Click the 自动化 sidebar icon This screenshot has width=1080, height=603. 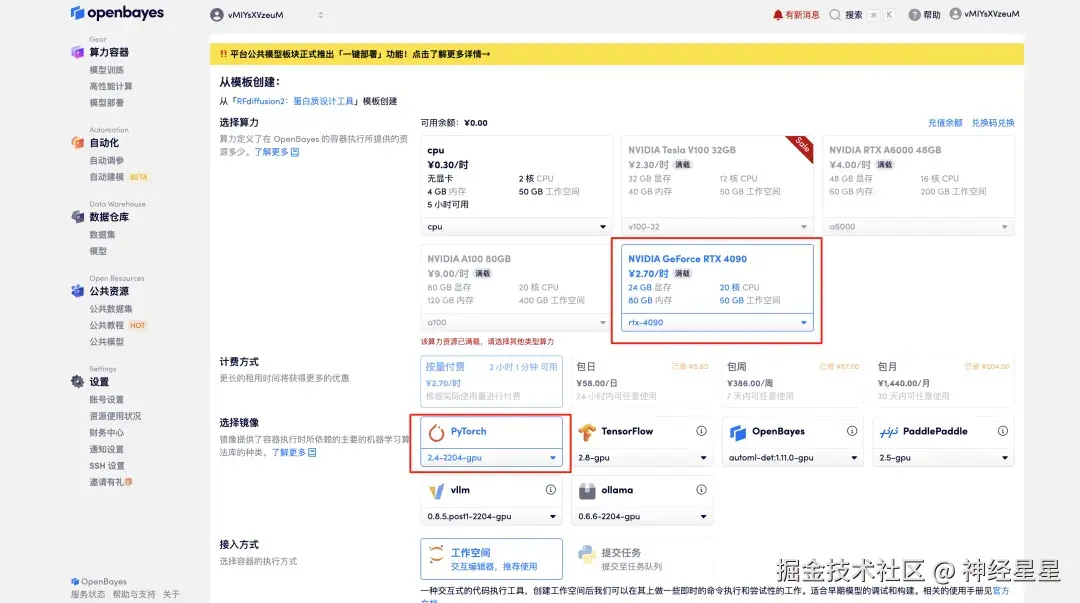pyautogui.click(x=77, y=143)
